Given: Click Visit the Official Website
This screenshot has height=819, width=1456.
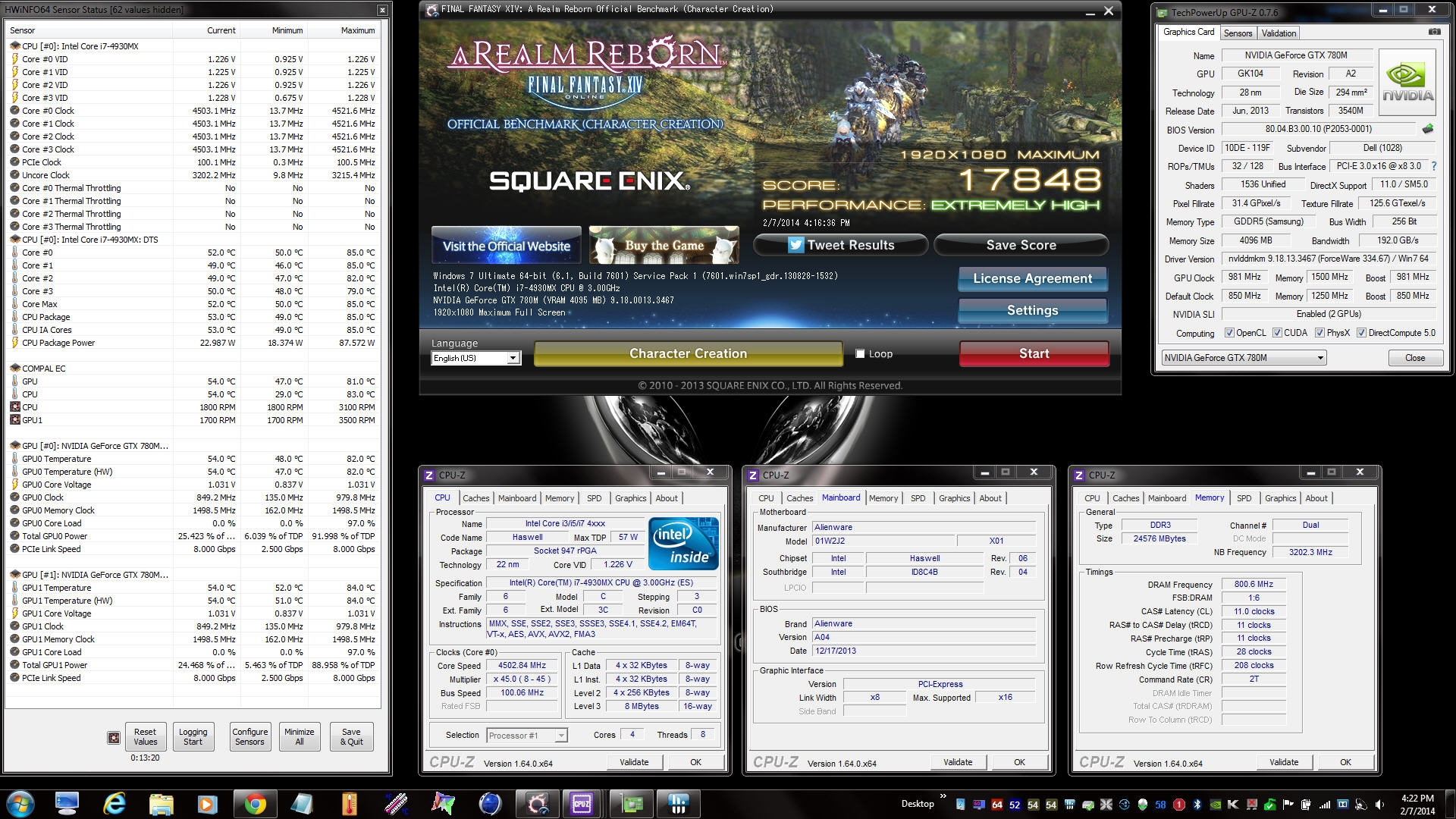Looking at the screenshot, I should pos(507,246).
